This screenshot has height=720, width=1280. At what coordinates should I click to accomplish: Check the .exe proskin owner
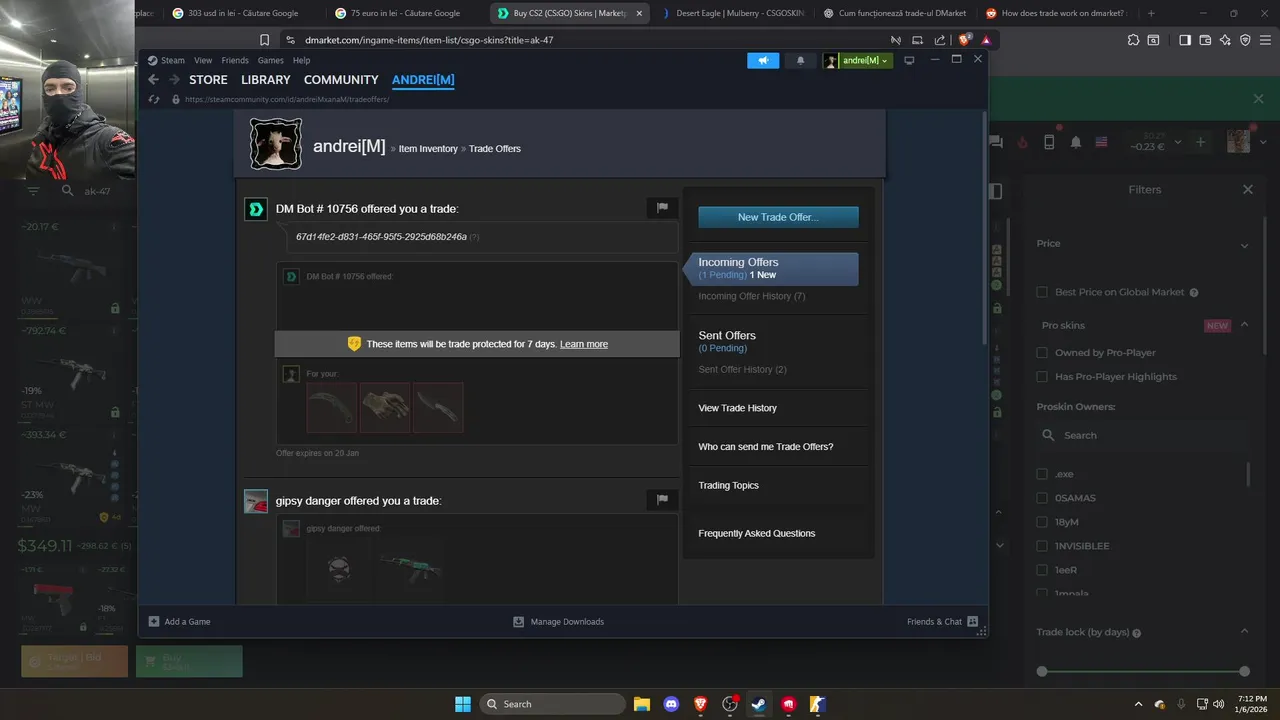(1042, 474)
